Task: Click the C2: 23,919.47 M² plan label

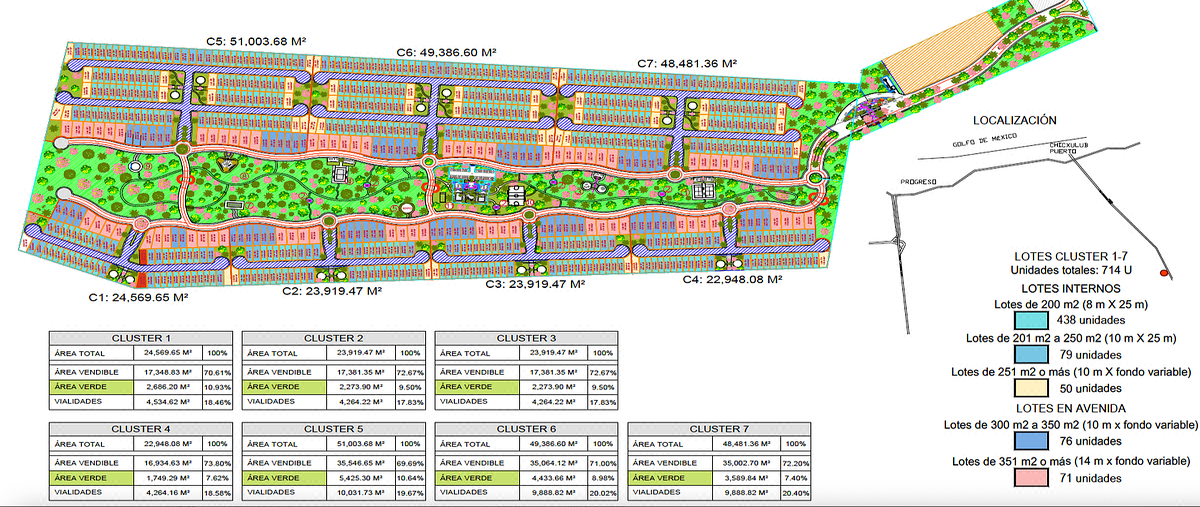Action: [x=333, y=291]
